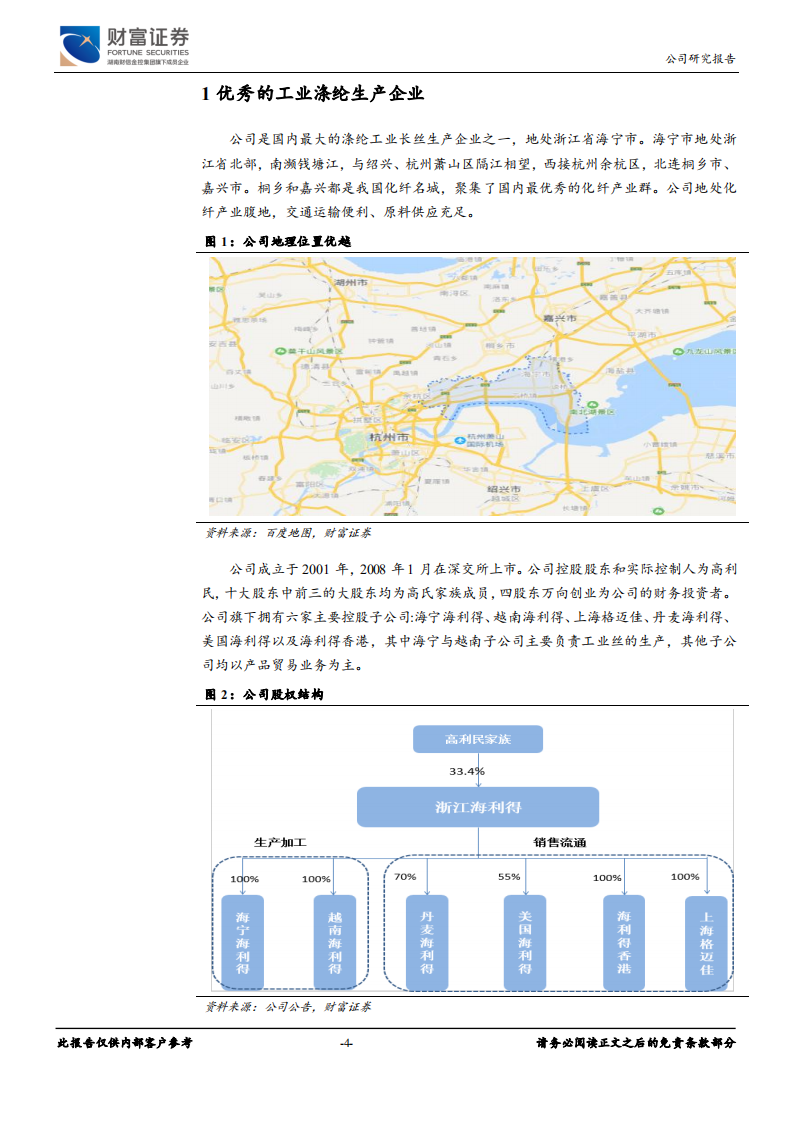This screenshot has width=793, height=1122.
Task: Click the 70% ownership label
Action: tap(405, 877)
